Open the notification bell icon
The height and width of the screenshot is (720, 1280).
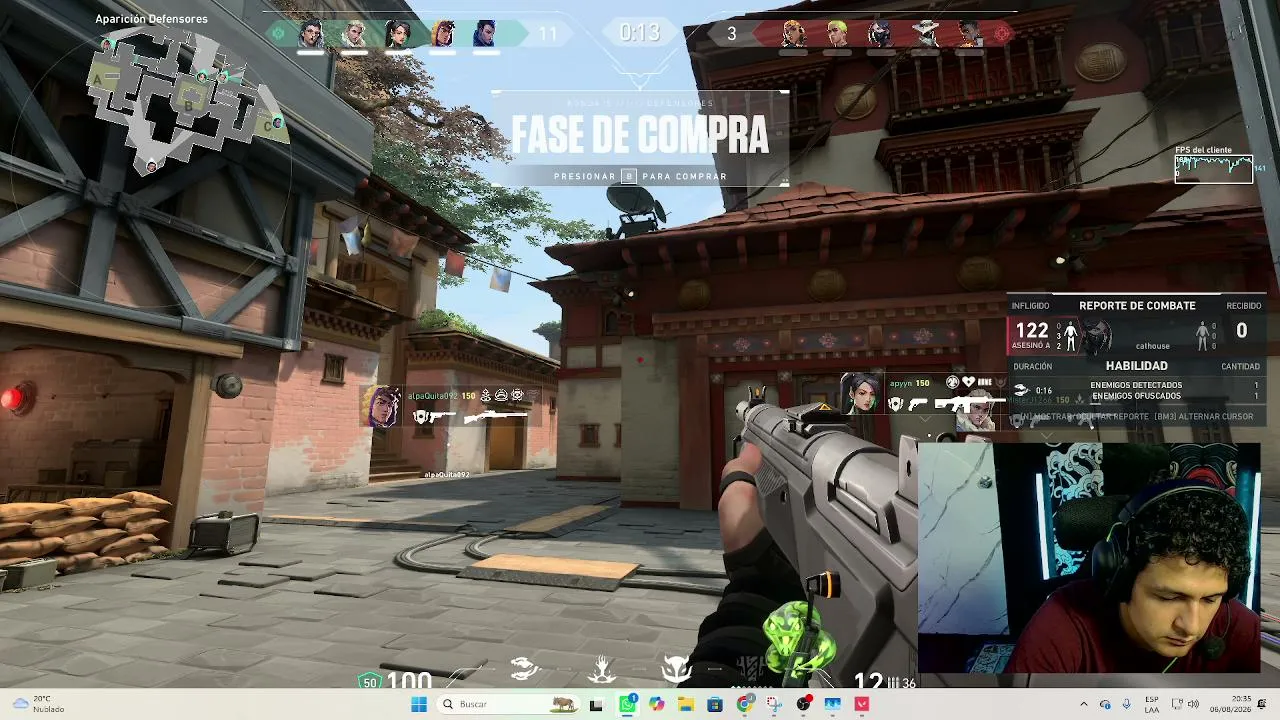pyautogui.click(x=1263, y=704)
